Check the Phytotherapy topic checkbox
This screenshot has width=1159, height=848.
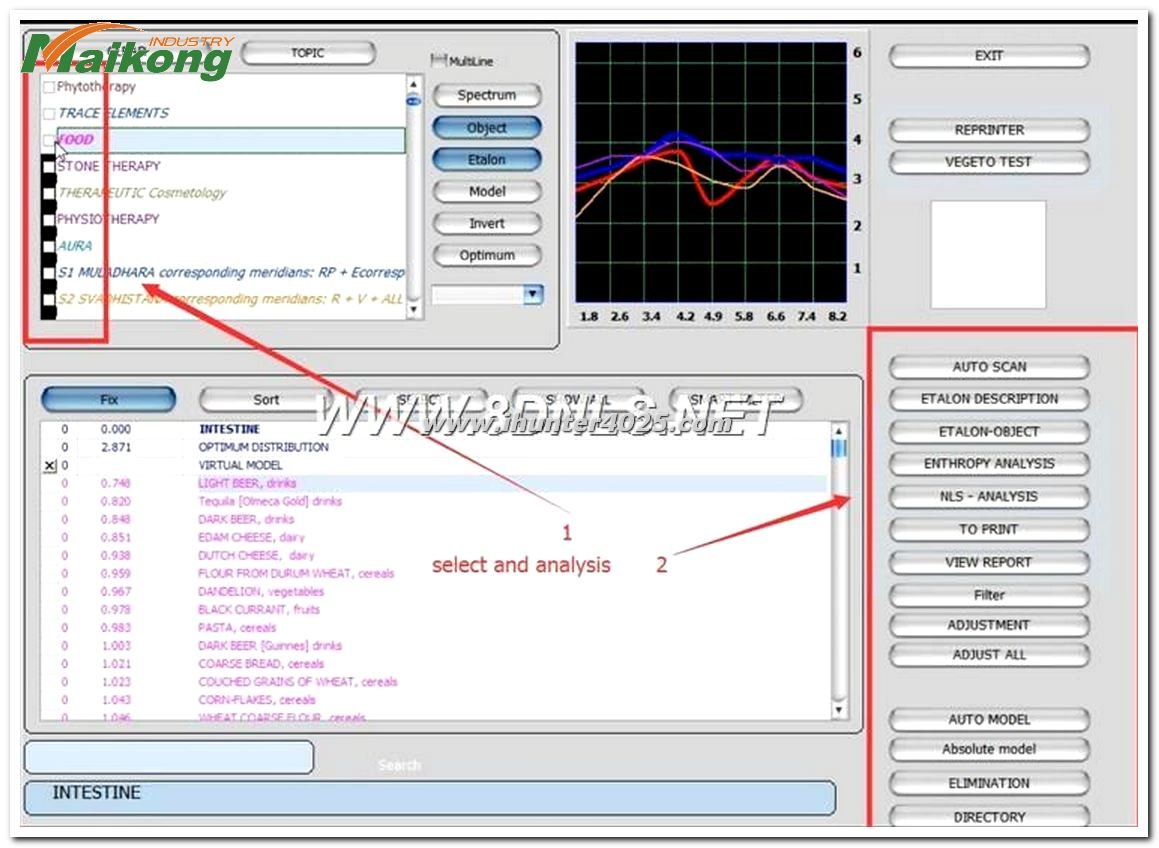point(49,88)
